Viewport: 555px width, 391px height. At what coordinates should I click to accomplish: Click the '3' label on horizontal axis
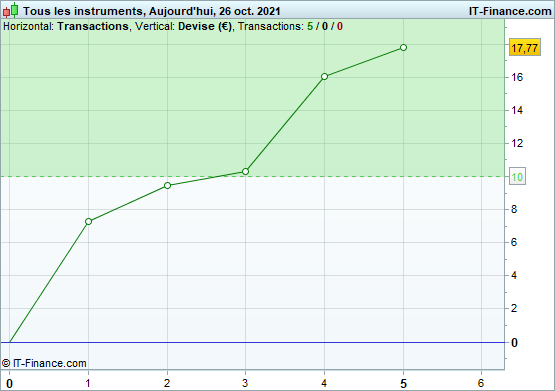[245, 383]
